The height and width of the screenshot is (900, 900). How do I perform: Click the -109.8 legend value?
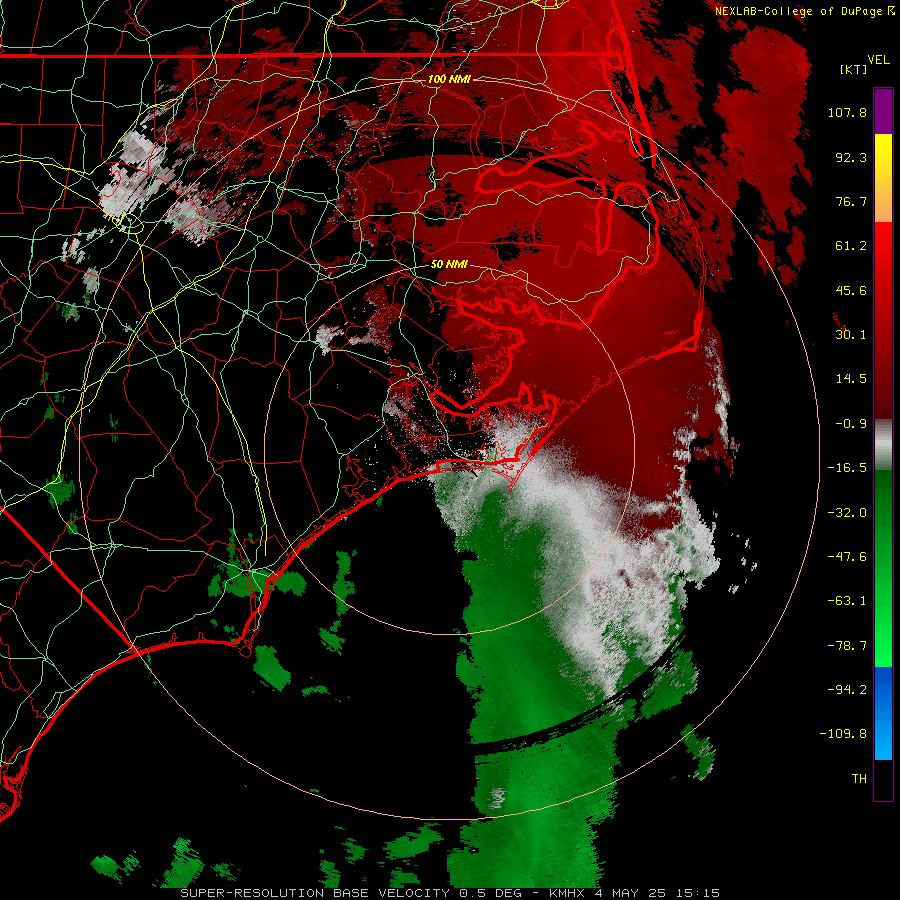844,734
